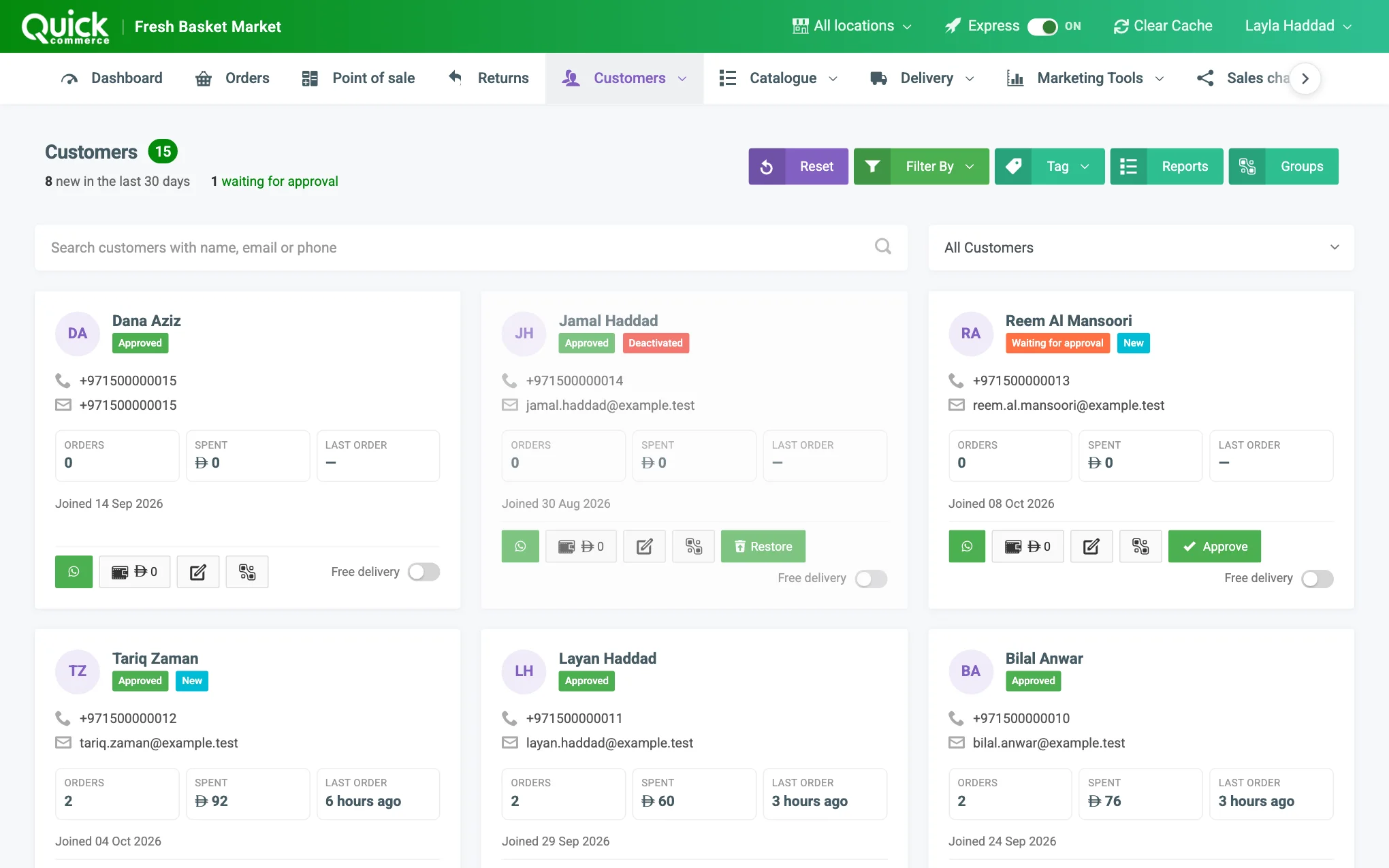This screenshot has width=1389, height=868.
Task: Click the TZ avatar for Tariq Zaman
Action: click(x=78, y=671)
